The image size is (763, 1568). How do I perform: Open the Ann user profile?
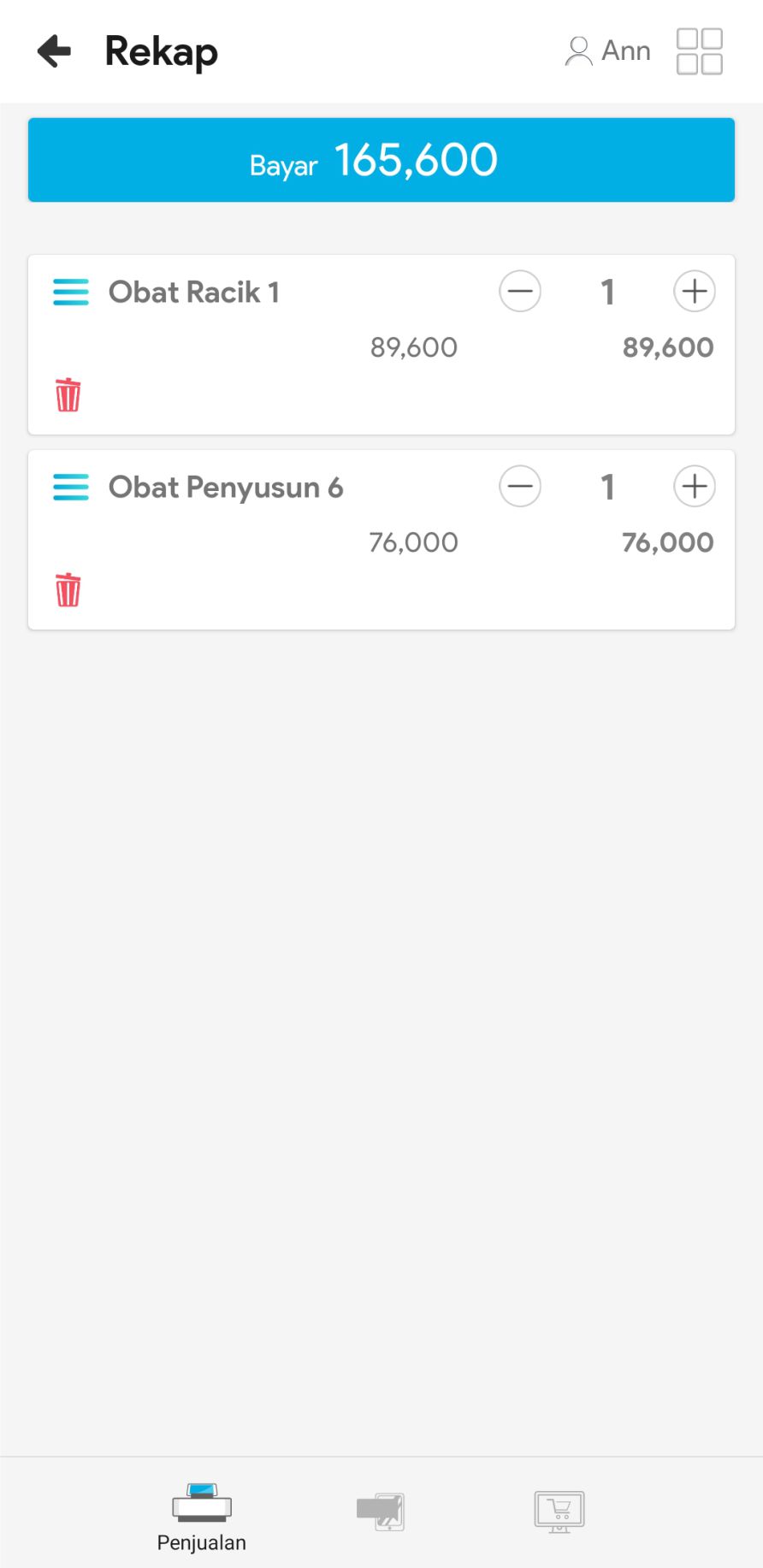pyautogui.click(x=608, y=51)
